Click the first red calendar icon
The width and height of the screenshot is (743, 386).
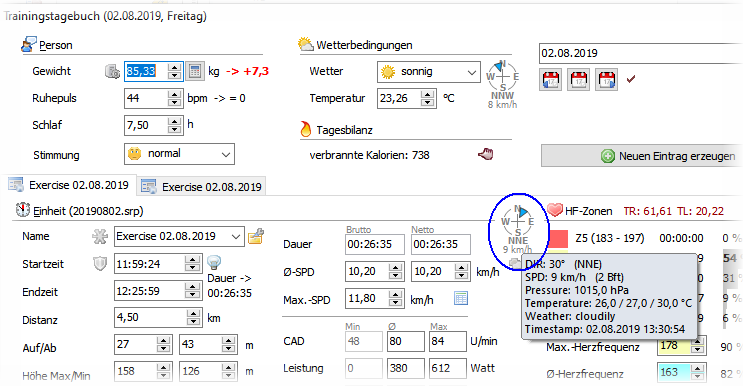(551, 79)
